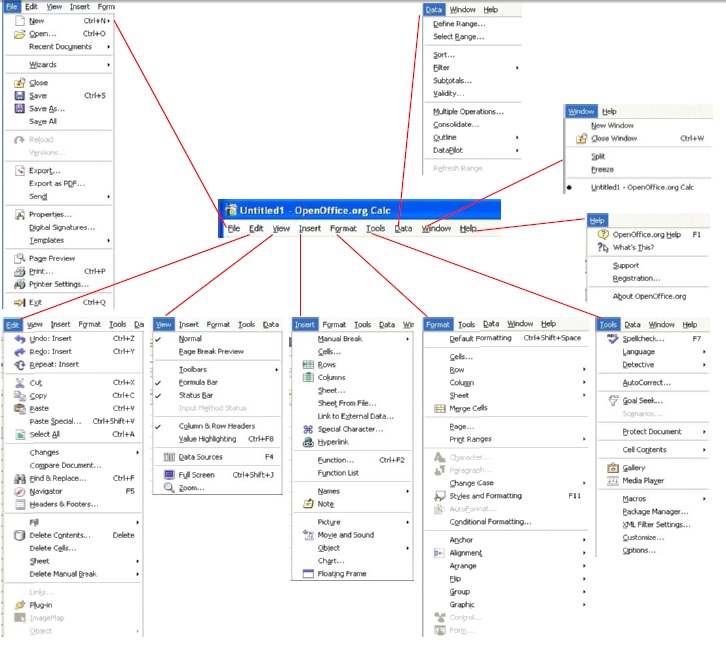Click the Close Window icon in Window menu
Image resolution: width=726 pixels, height=646 pixels.
point(582,138)
